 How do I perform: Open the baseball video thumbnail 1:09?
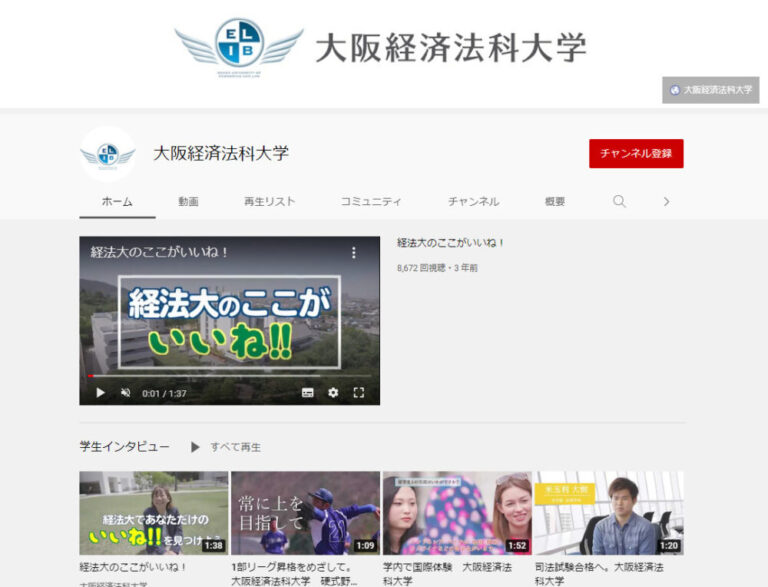coord(305,513)
